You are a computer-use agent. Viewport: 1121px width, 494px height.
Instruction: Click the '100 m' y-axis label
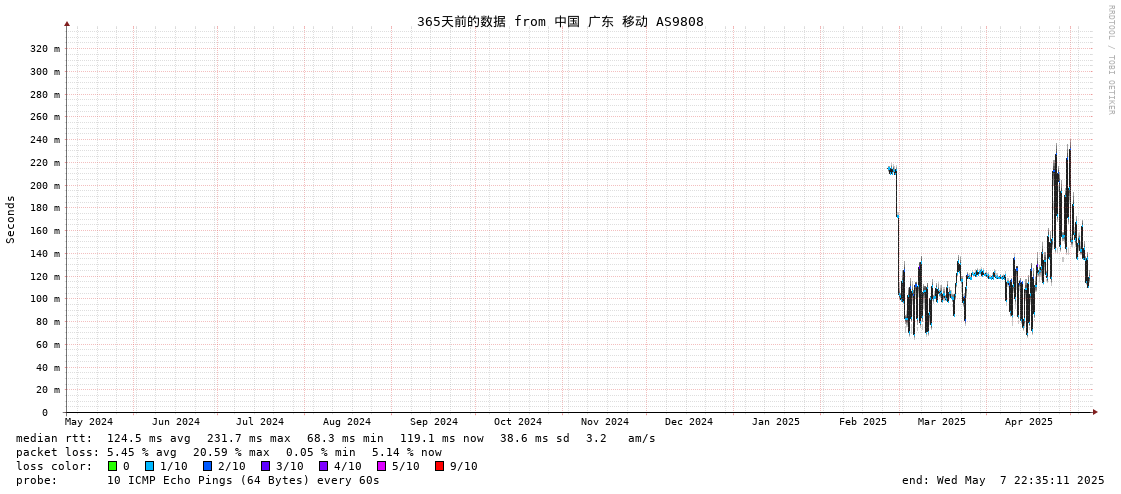pyautogui.click(x=44, y=299)
